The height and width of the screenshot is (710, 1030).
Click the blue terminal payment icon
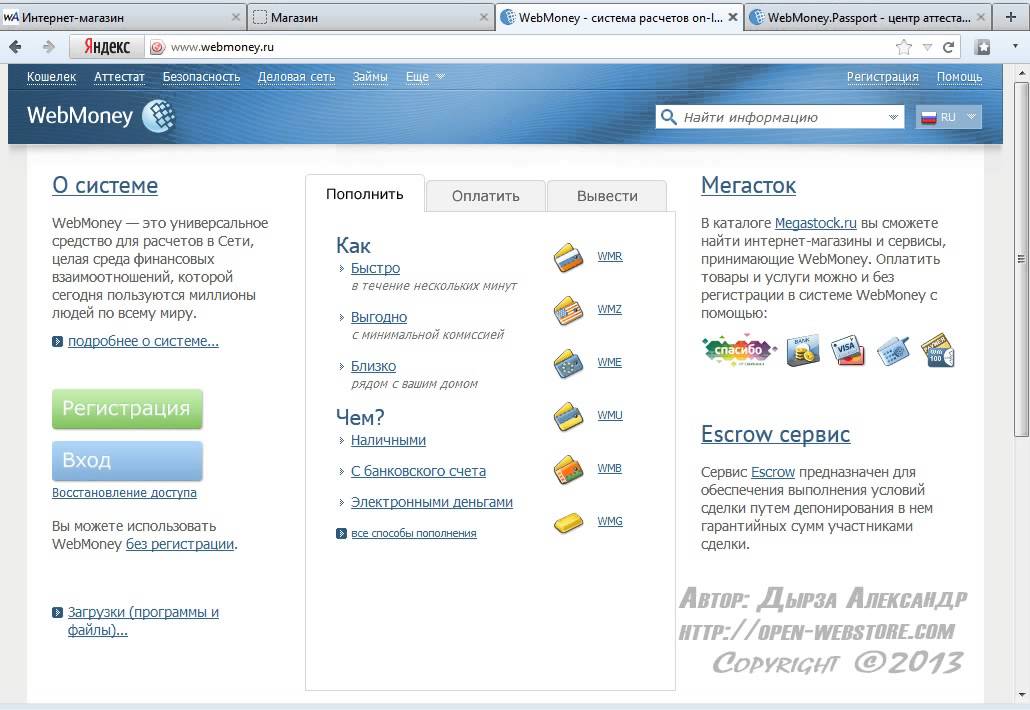(893, 351)
